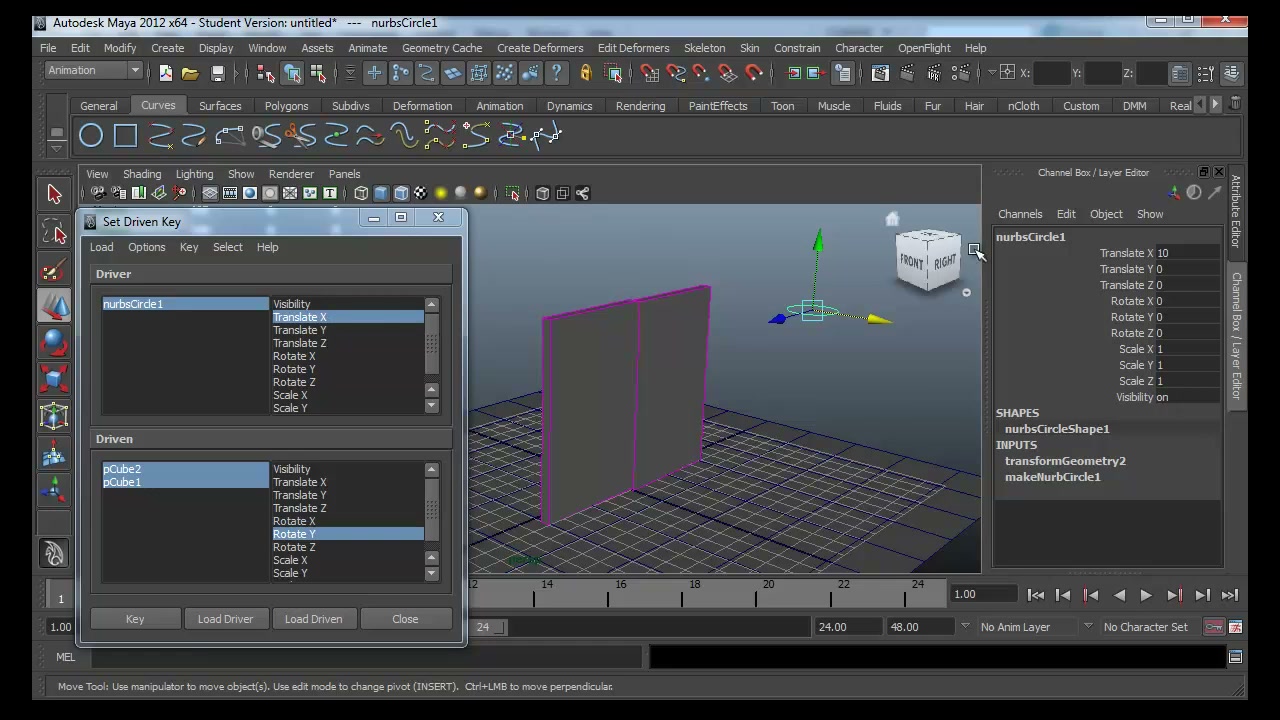Open the Create Deformers menu

(540, 48)
